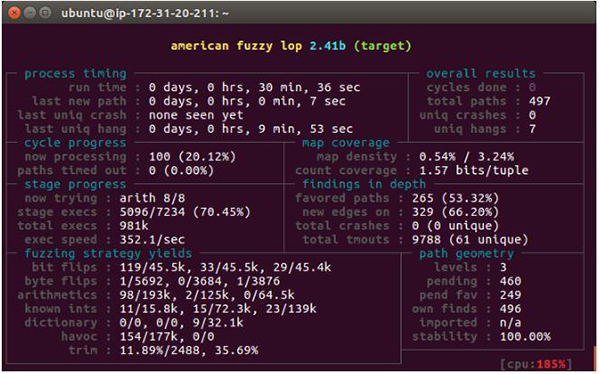Image resolution: width=600 pixels, height=374 pixels.
Task: Click run time value '30 min, 36 sec'
Action: pos(309,87)
